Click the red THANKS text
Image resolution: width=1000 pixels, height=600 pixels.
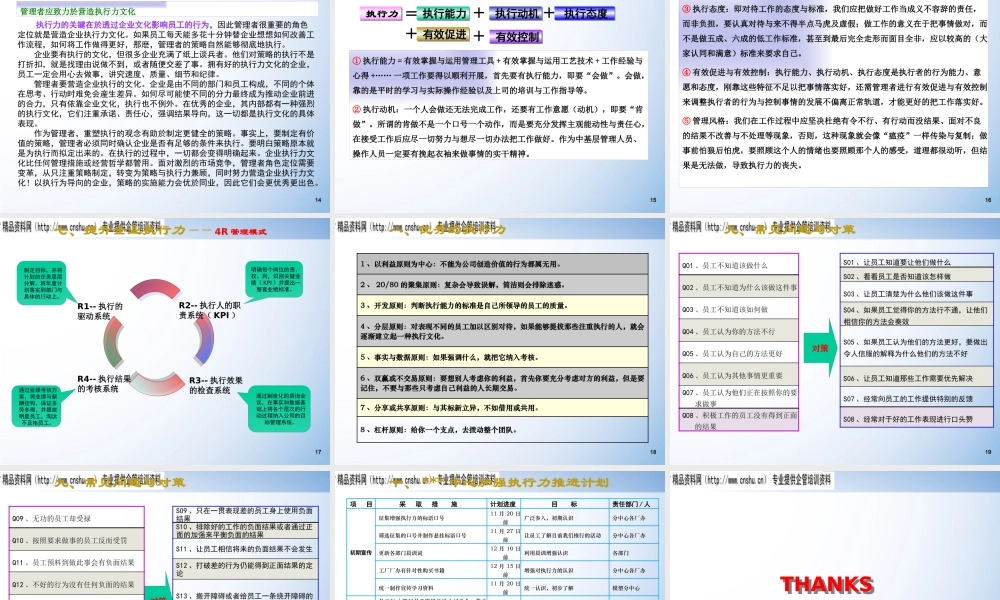click(x=827, y=585)
